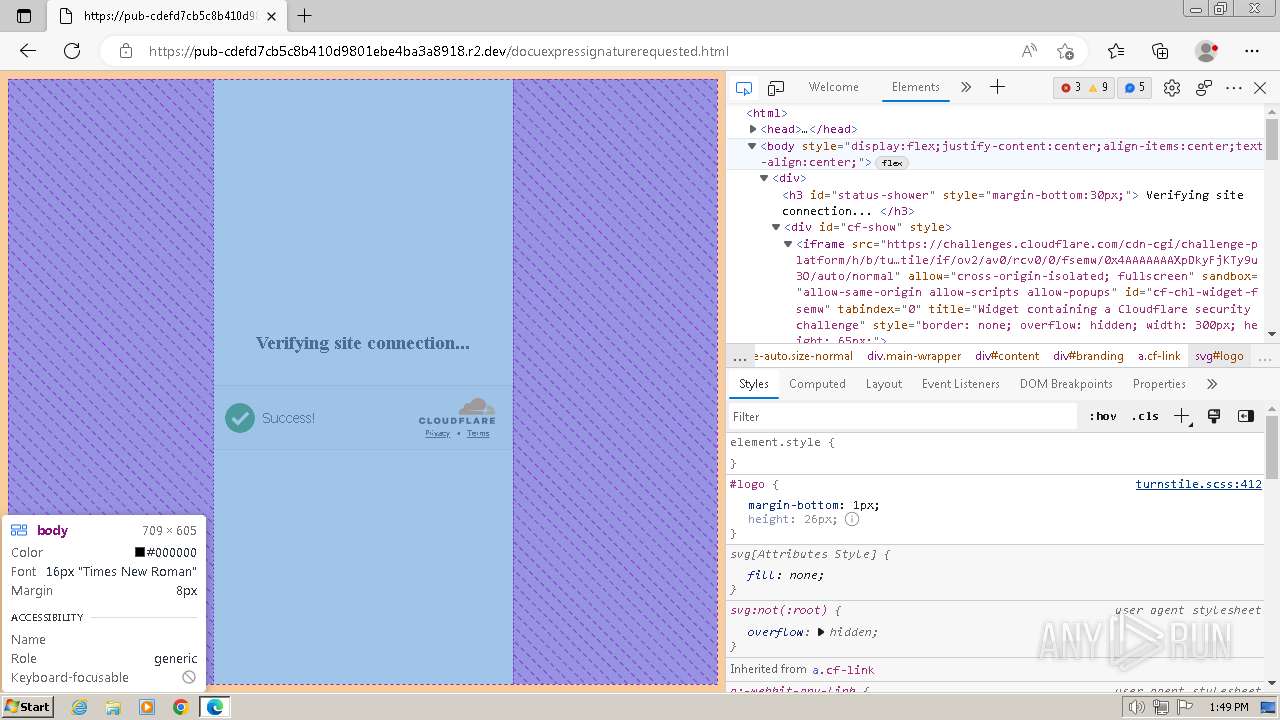Show more Styles sidebar tabs
The width and height of the screenshot is (1280, 720).
(x=1212, y=384)
